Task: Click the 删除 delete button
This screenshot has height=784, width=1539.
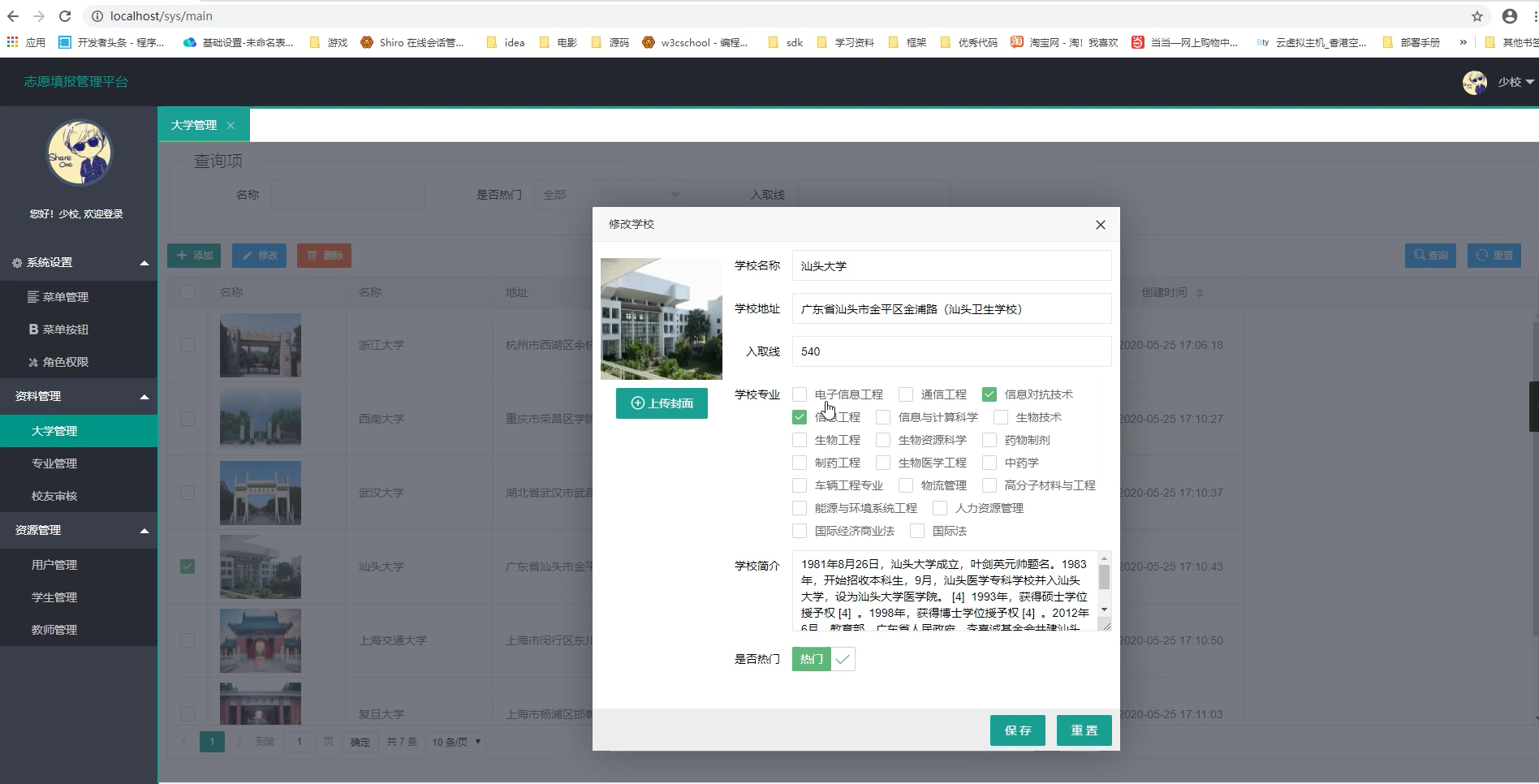Action: coord(324,256)
